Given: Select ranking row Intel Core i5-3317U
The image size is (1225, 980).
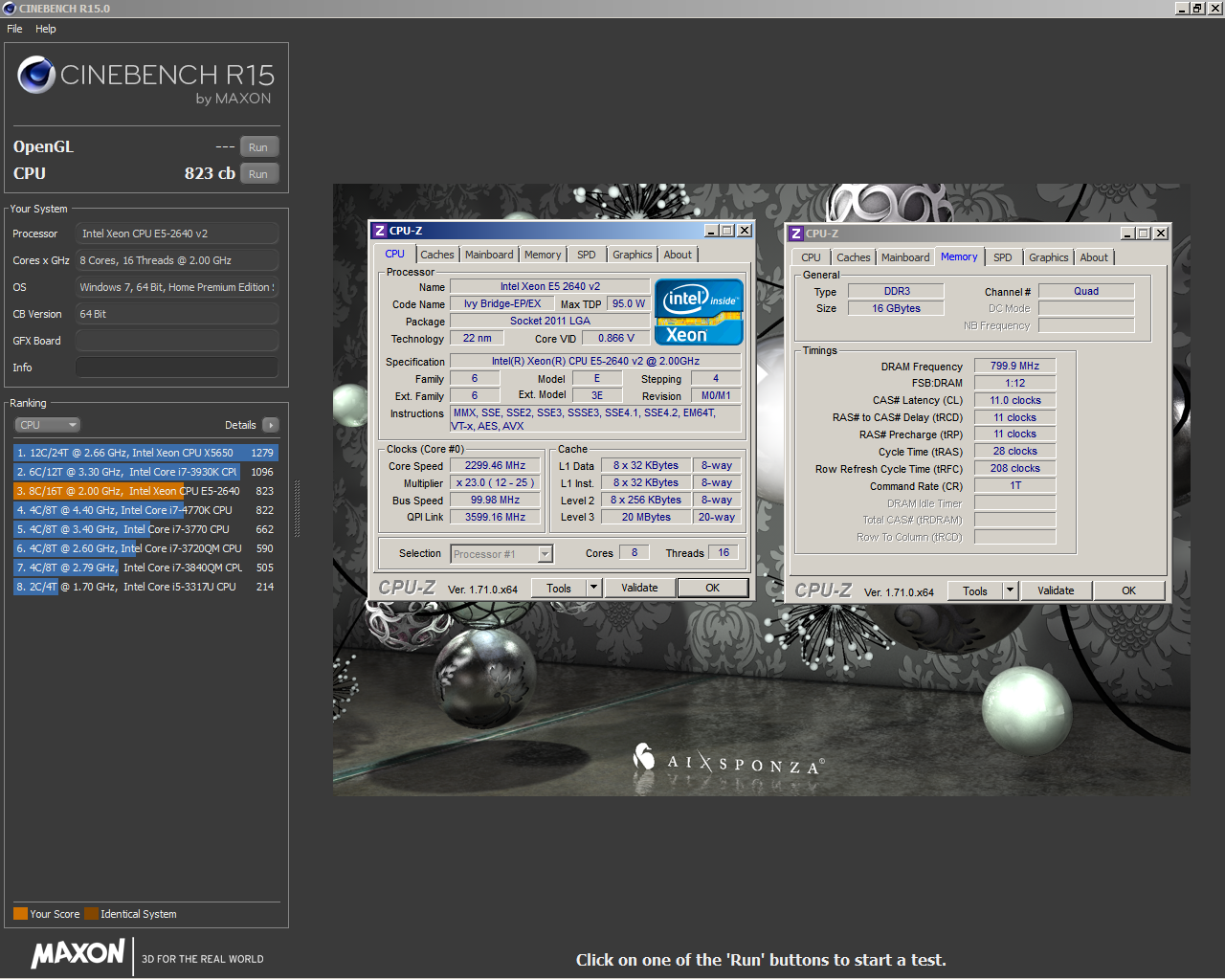Looking at the screenshot, I should click(x=145, y=587).
